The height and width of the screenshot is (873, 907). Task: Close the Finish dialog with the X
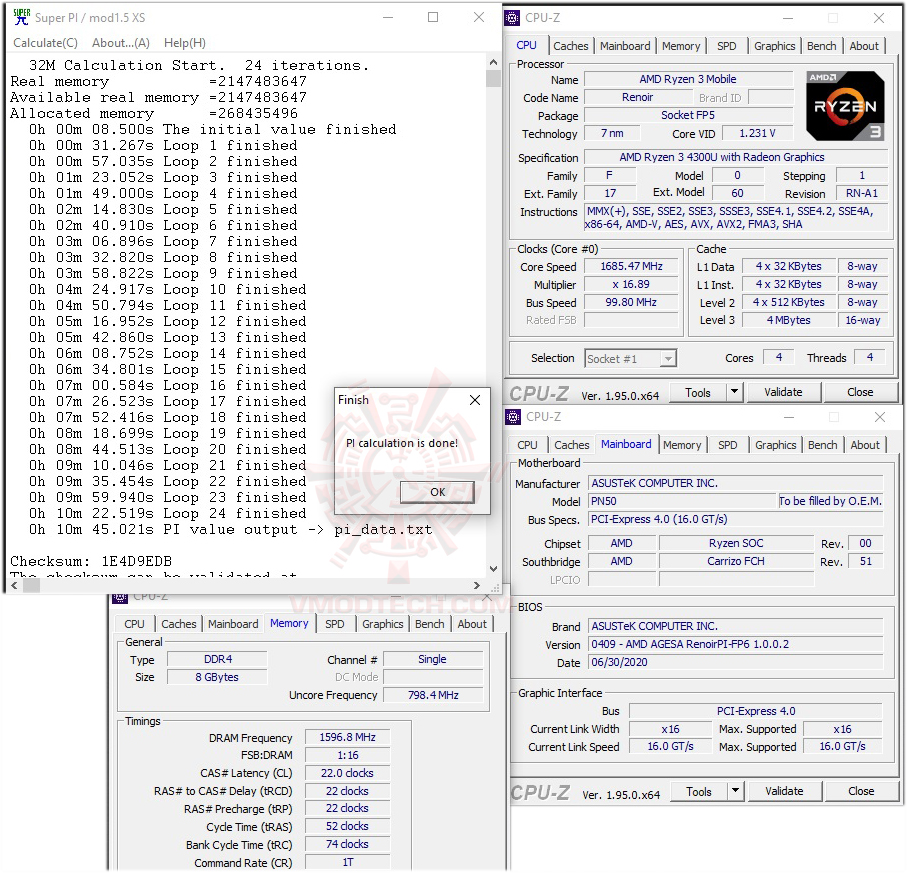click(475, 400)
